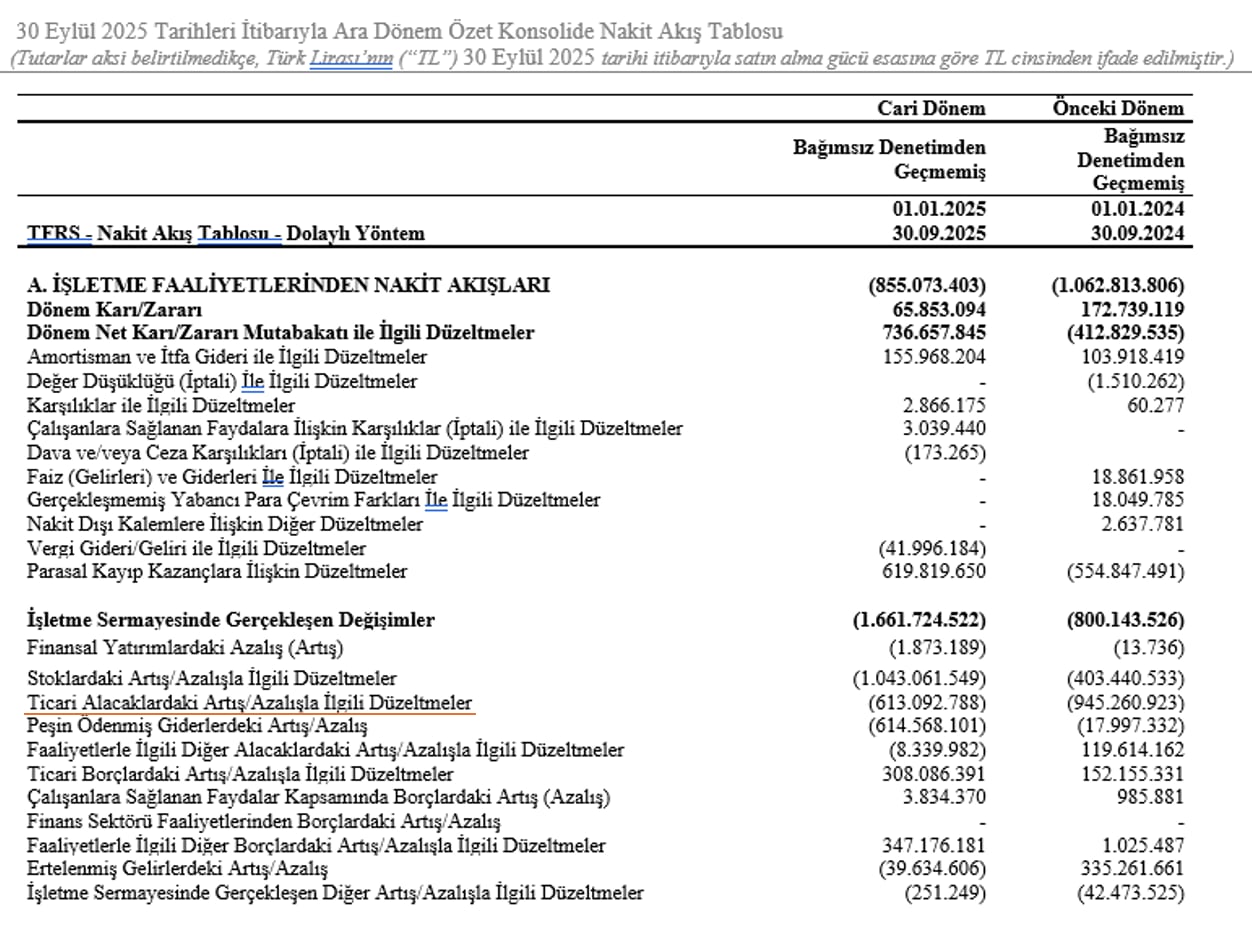Click the 'Cari Dönem' column header

[930, 109]
